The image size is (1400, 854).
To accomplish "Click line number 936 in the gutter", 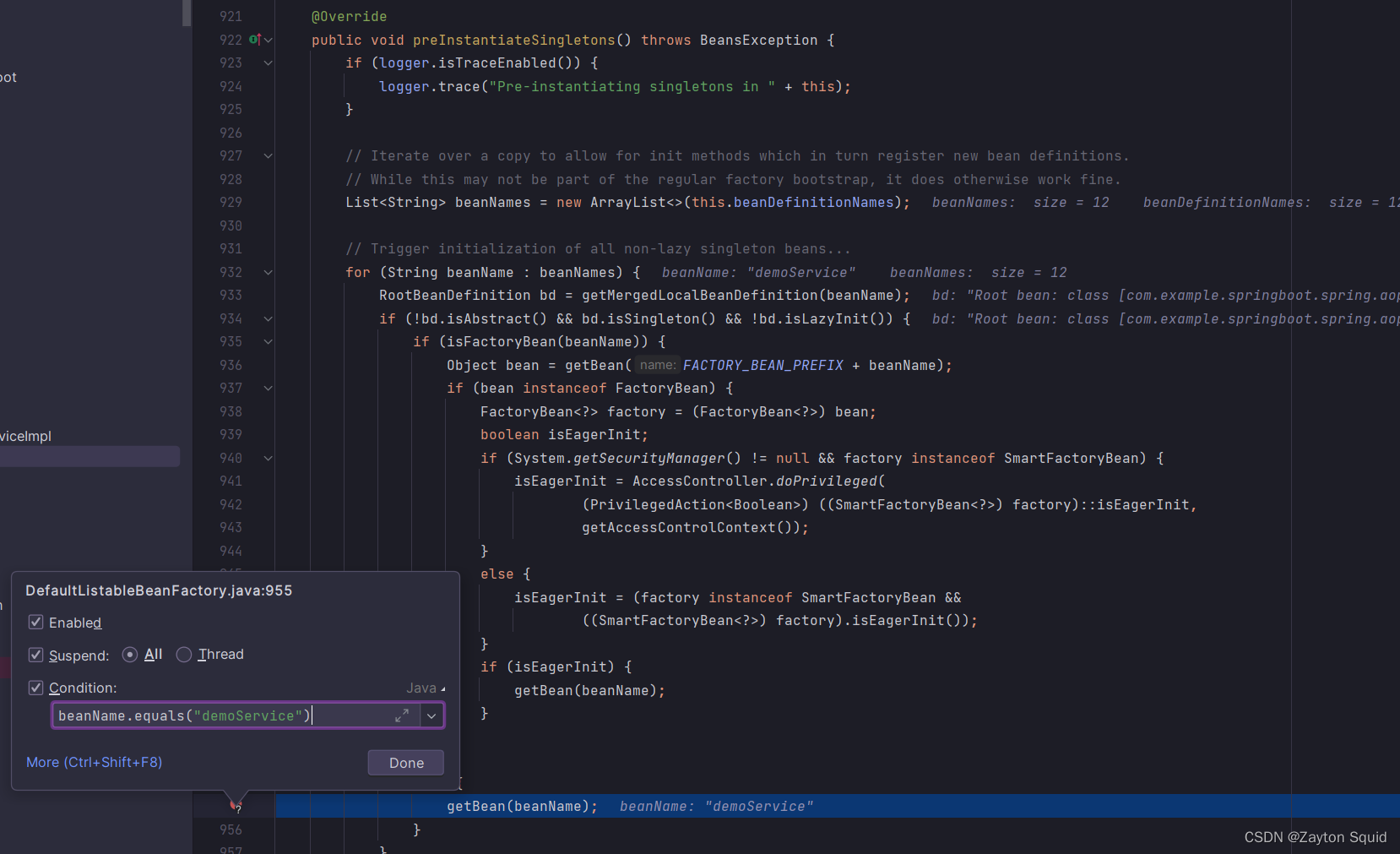I will pos(231,365).
